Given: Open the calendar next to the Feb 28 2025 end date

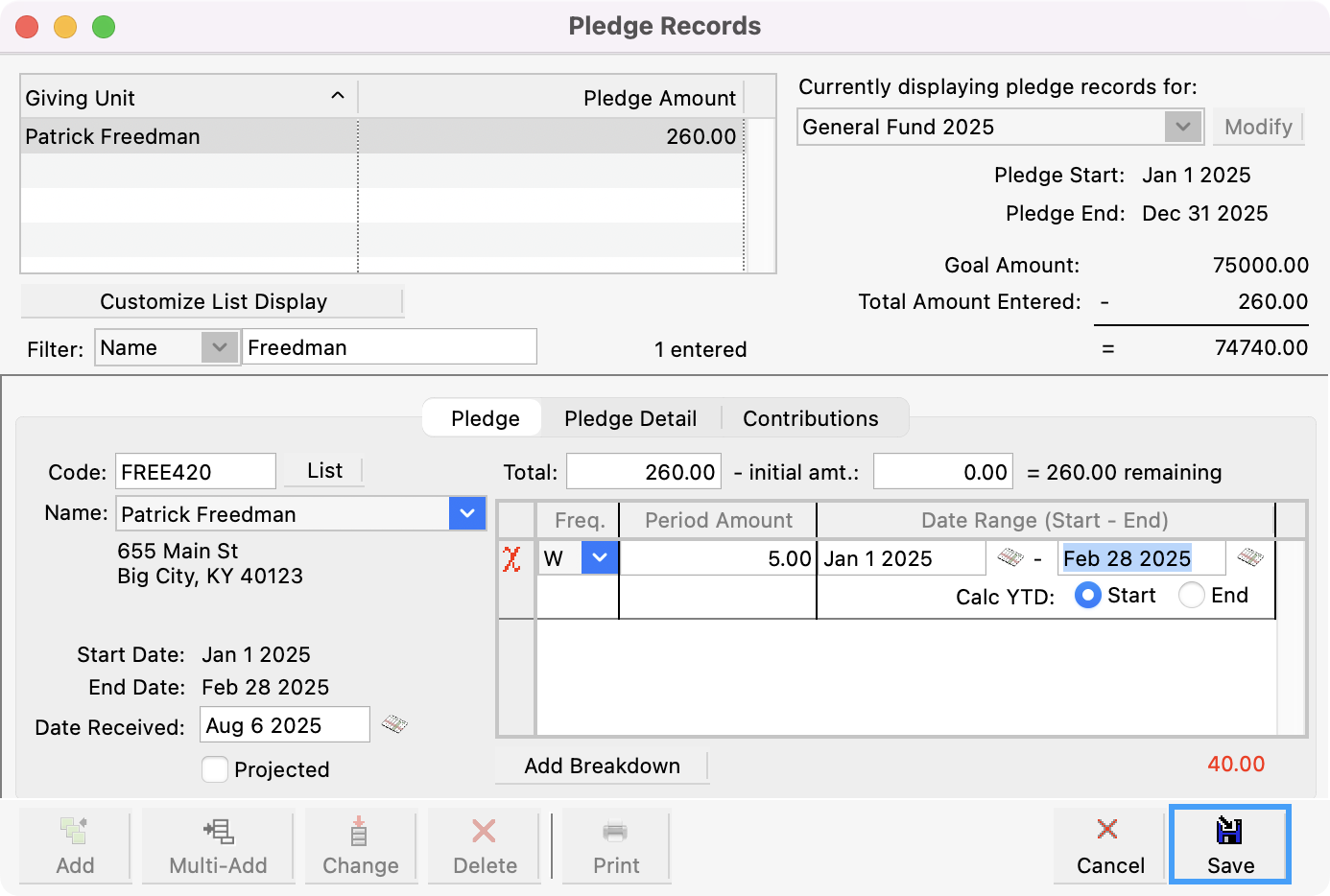Looking at the screenshot, I should tap(1249, 557).
